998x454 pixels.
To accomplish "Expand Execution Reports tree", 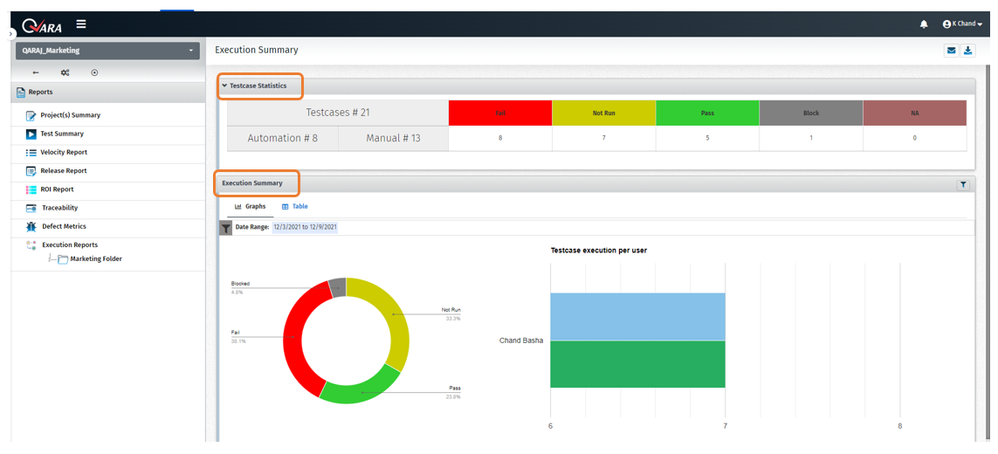I will tap(69, 245).
